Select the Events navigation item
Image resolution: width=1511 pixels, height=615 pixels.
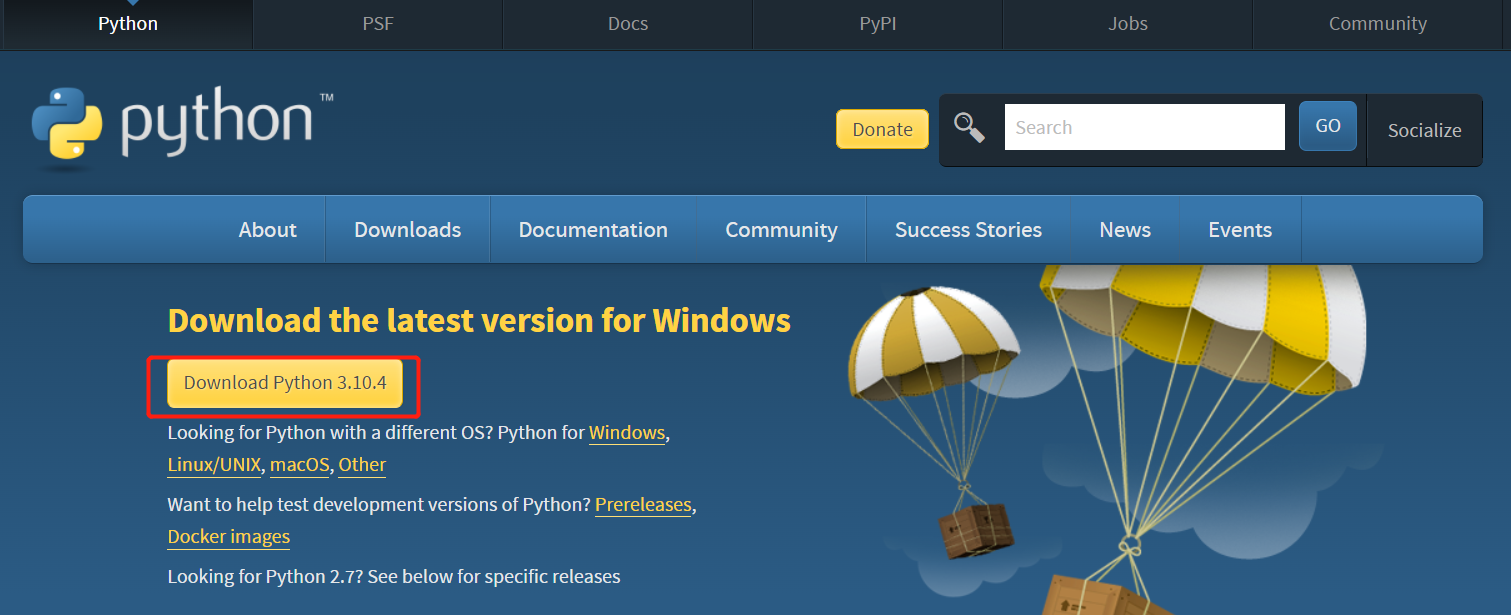coord(1240,230)
